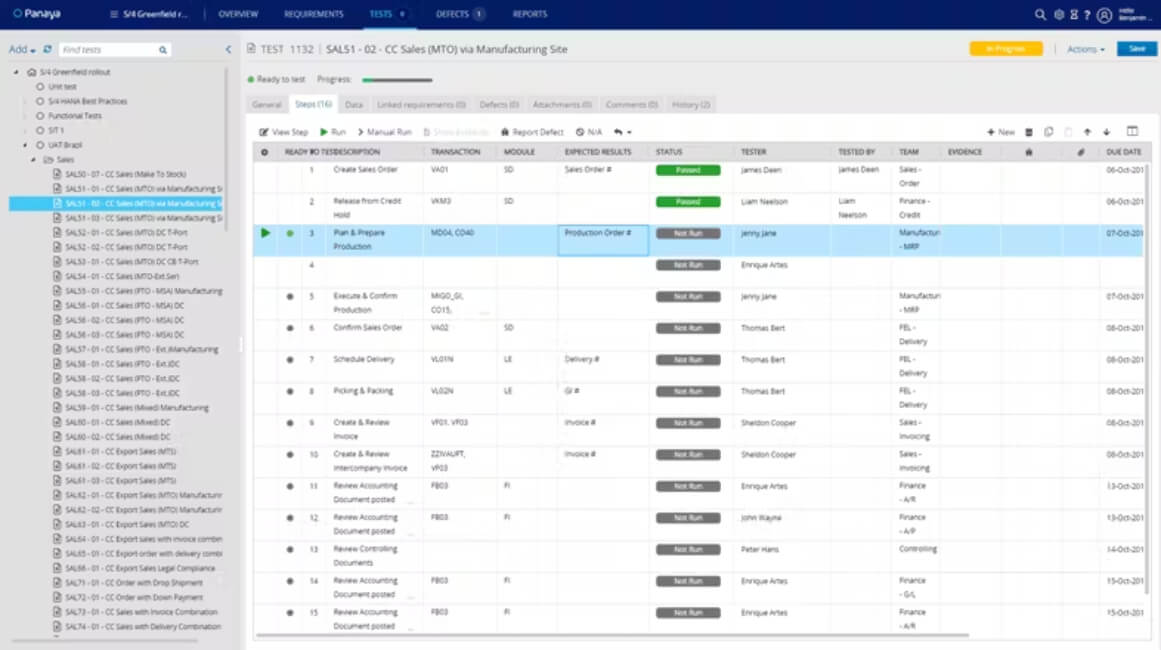The width and height of the screenshot is (1161, 650).
Task: Move step down with arrow icon
Action: [1107, 132]
